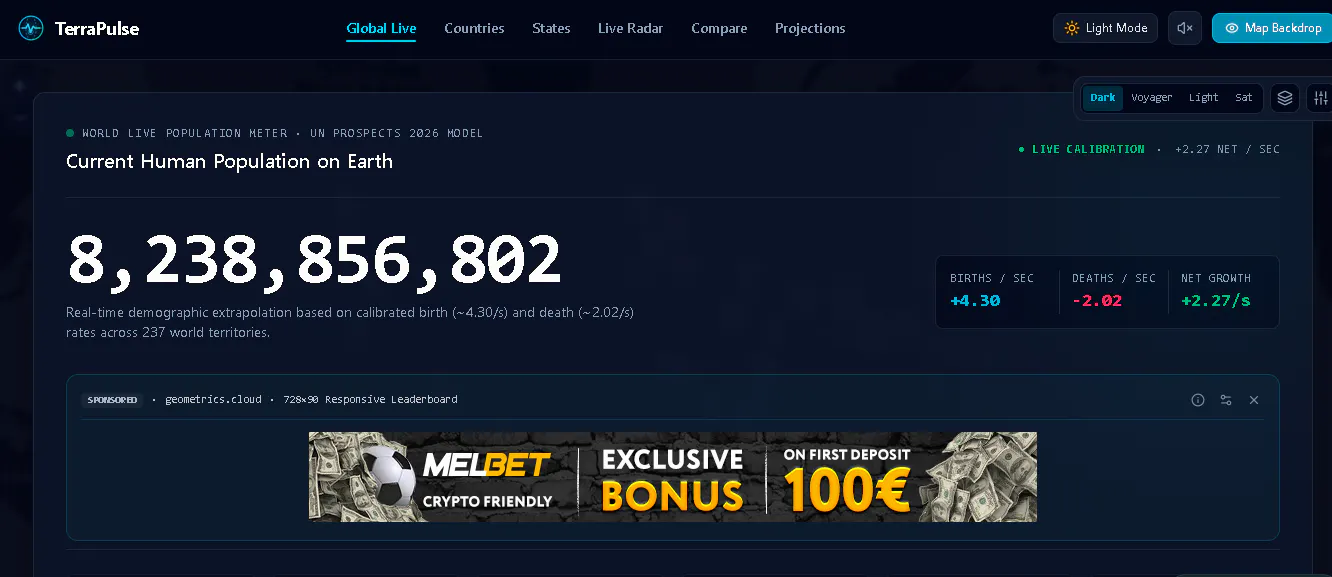Viewport: 1332px width, 577px height.
Task: Go to the Countries tab
Action: click(474, 28)
